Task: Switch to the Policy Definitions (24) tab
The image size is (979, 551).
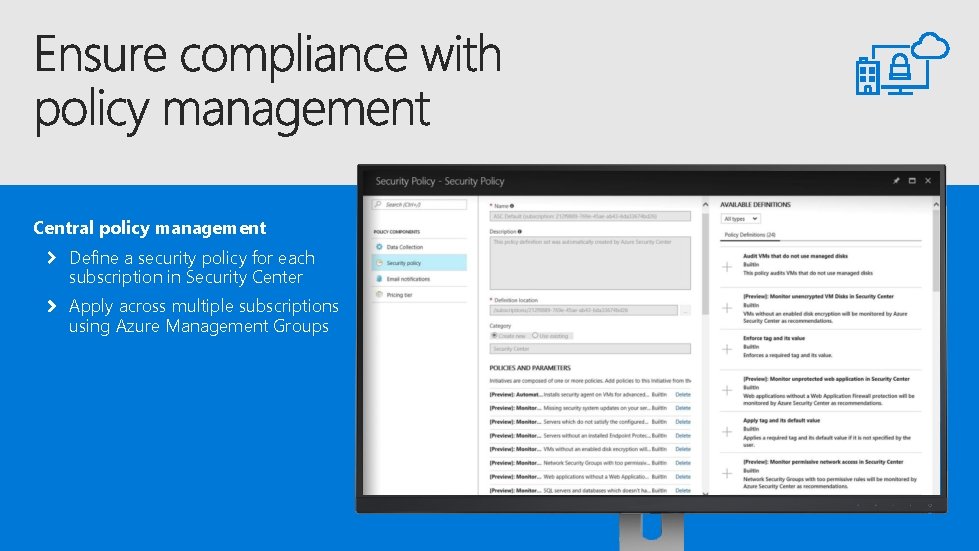Action: (750, 235)
